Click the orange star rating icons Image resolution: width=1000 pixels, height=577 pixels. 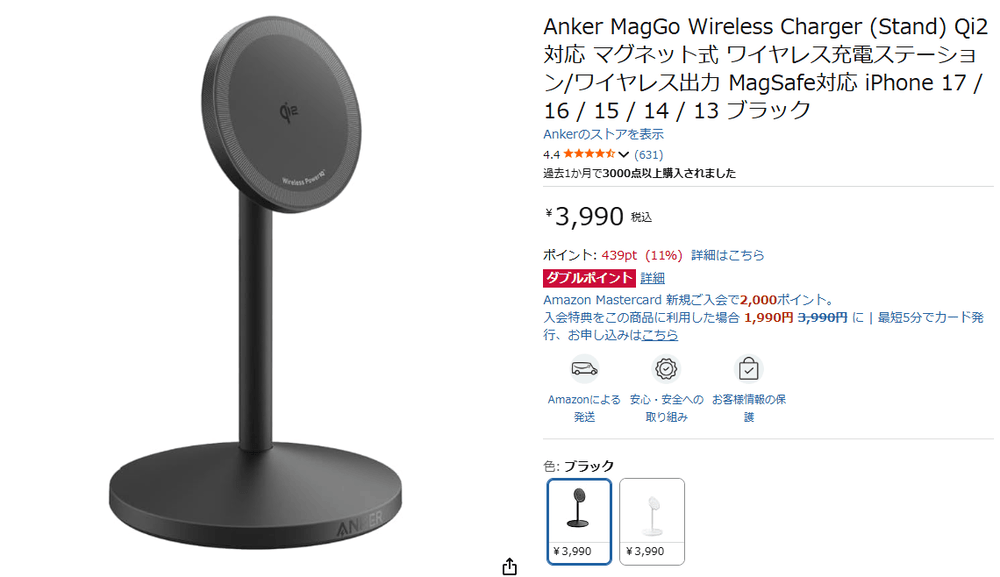pos(589,154)
